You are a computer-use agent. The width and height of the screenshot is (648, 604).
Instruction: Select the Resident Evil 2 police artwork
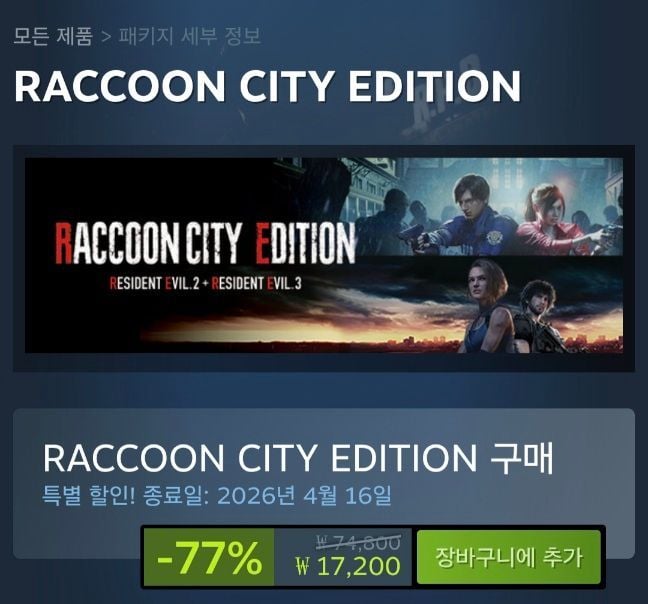coord(488,207)
